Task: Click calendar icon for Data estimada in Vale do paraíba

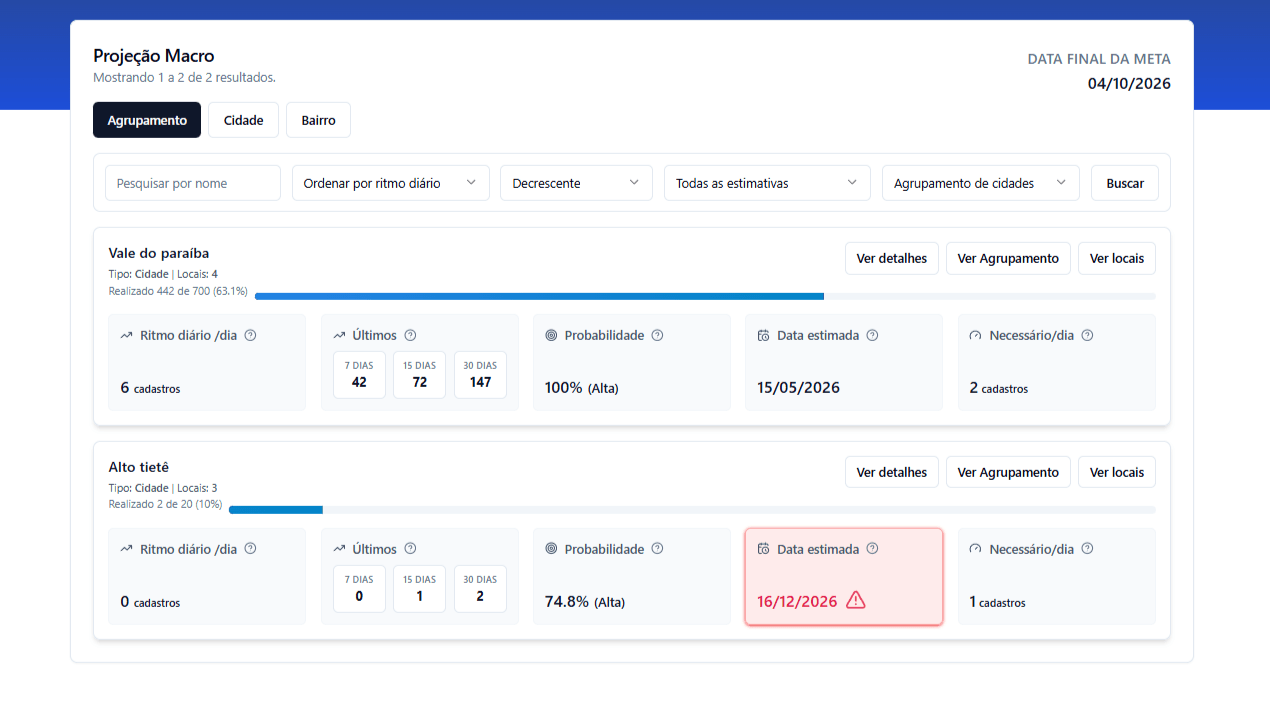Action: click(x=763, y=335)
